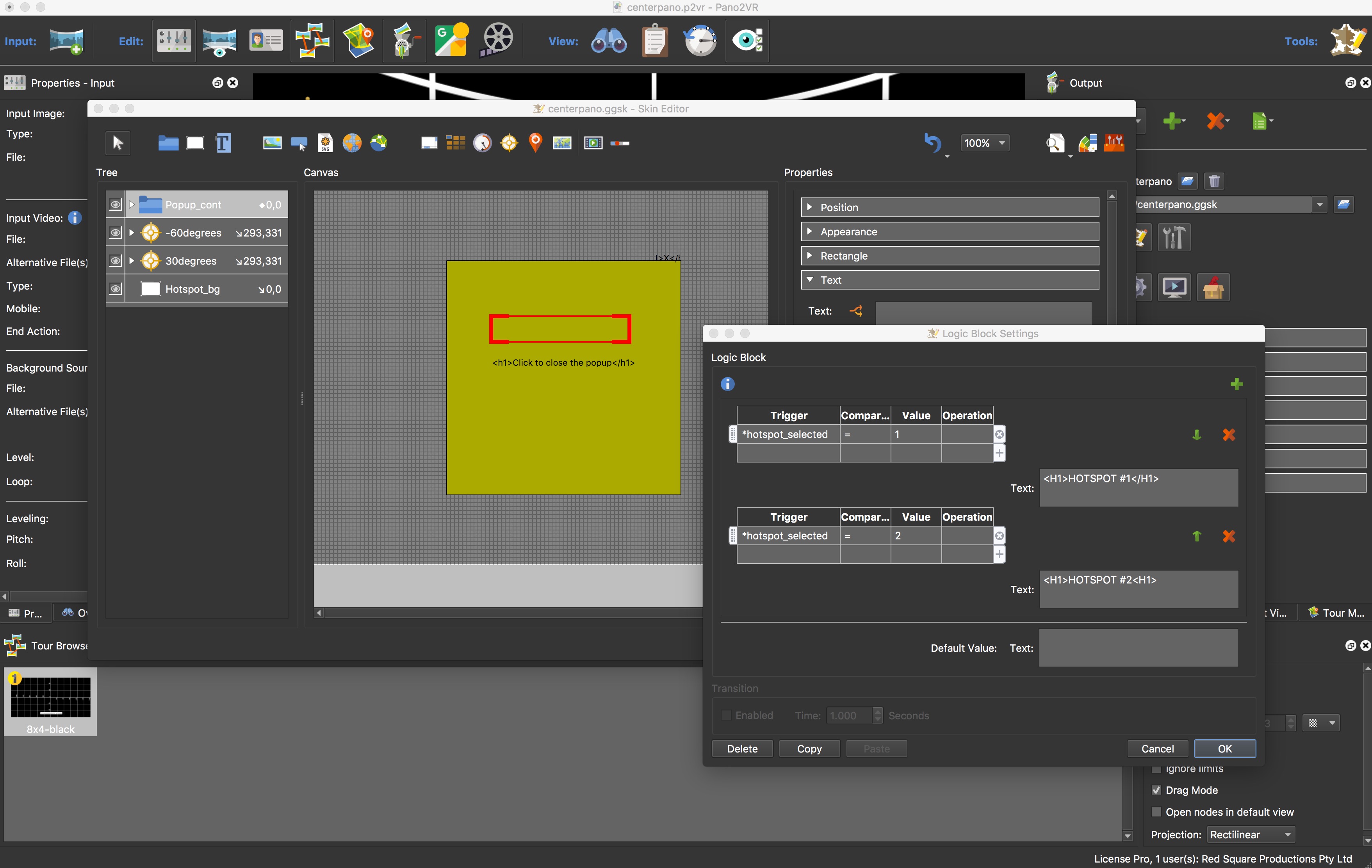
Task: Open the Skin Editor toolbox settings icon
Action: 1114,143
